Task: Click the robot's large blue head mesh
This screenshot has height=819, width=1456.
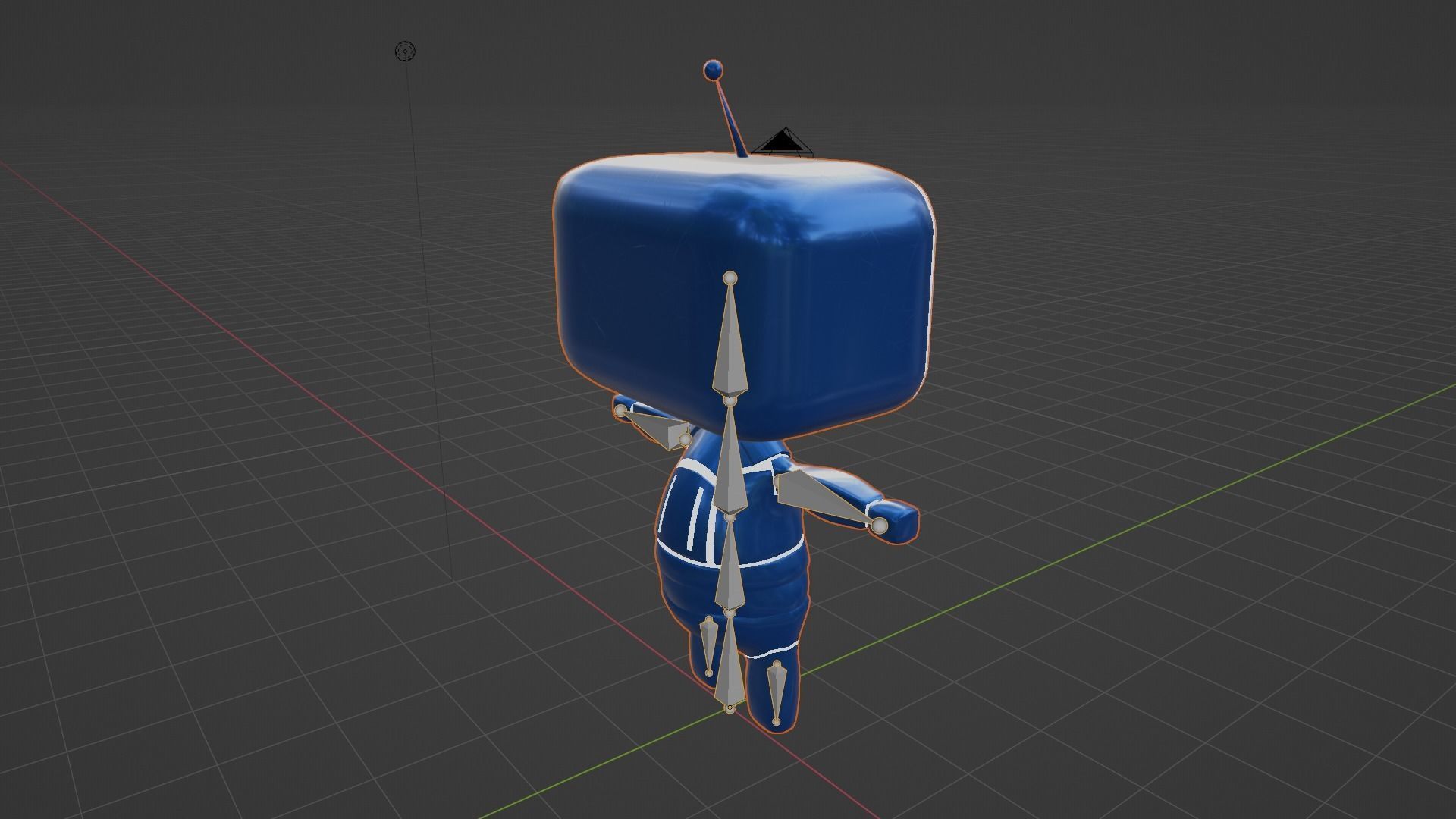Action: coord(743,296)
